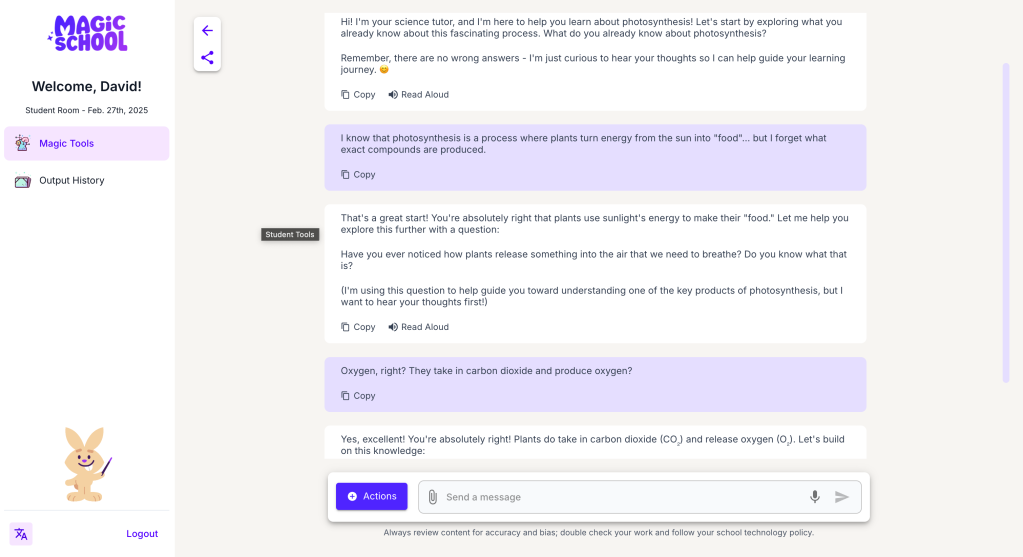Open Output History in the sidebar
The image size is (1023, 557).
71,181
